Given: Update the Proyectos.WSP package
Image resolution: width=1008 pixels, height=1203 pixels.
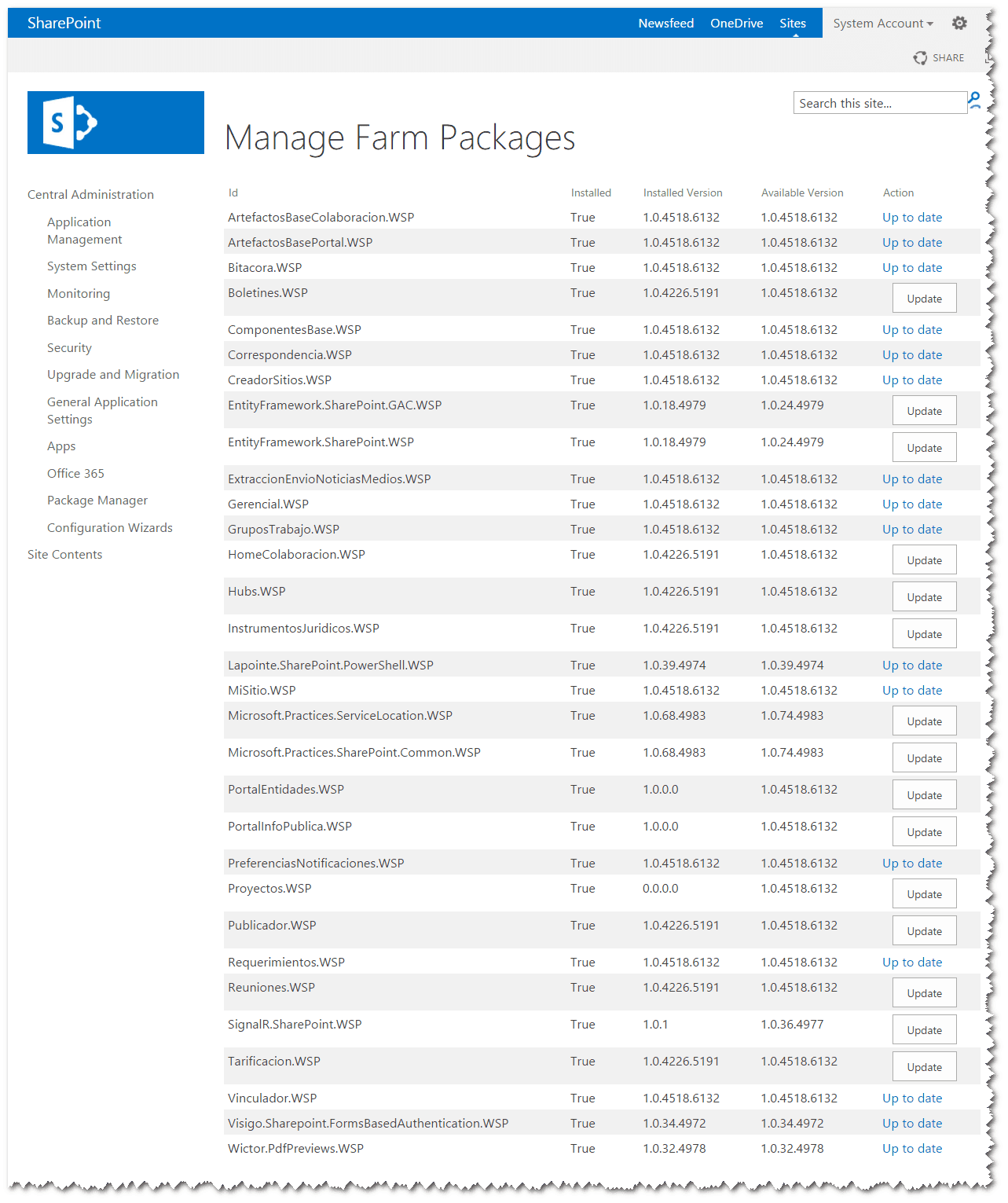Looking at the screenshot, I should 924,894.
